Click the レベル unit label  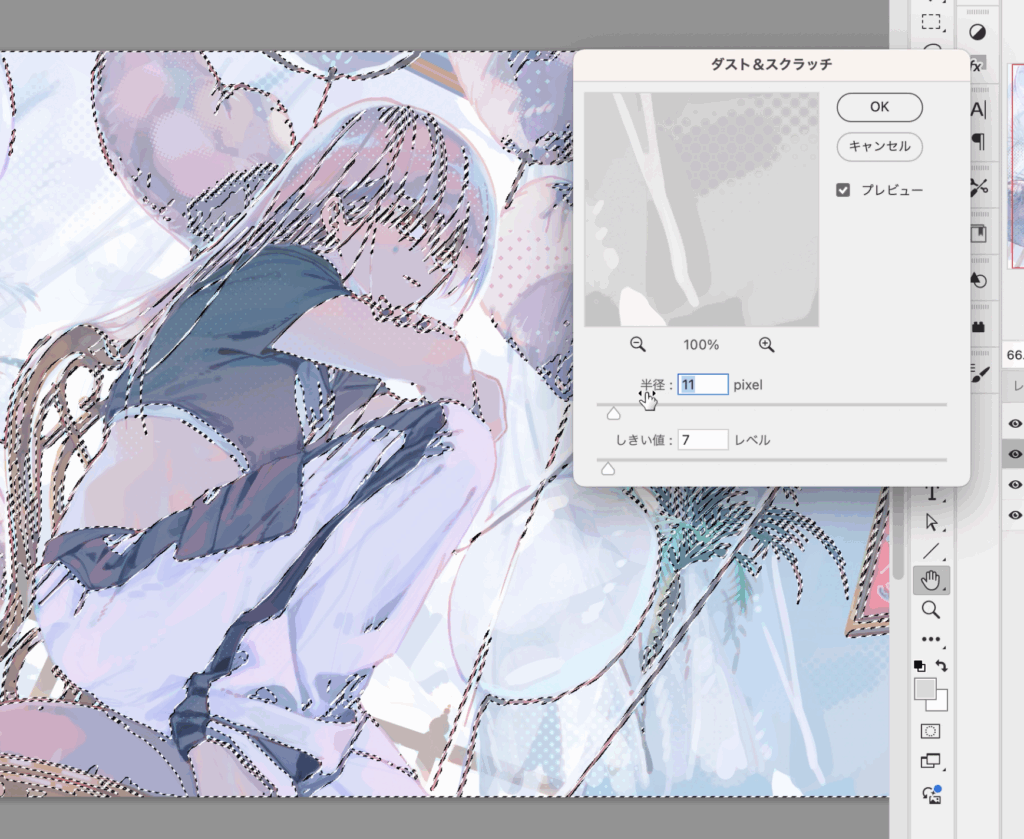pos(752,440)
